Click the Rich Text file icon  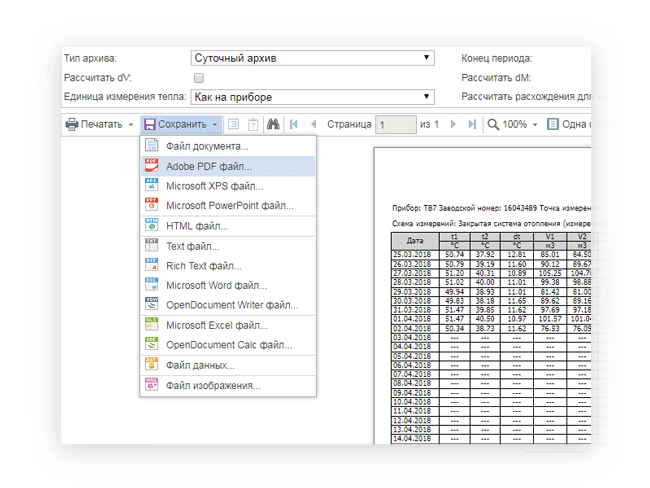[x=151, y=265]
